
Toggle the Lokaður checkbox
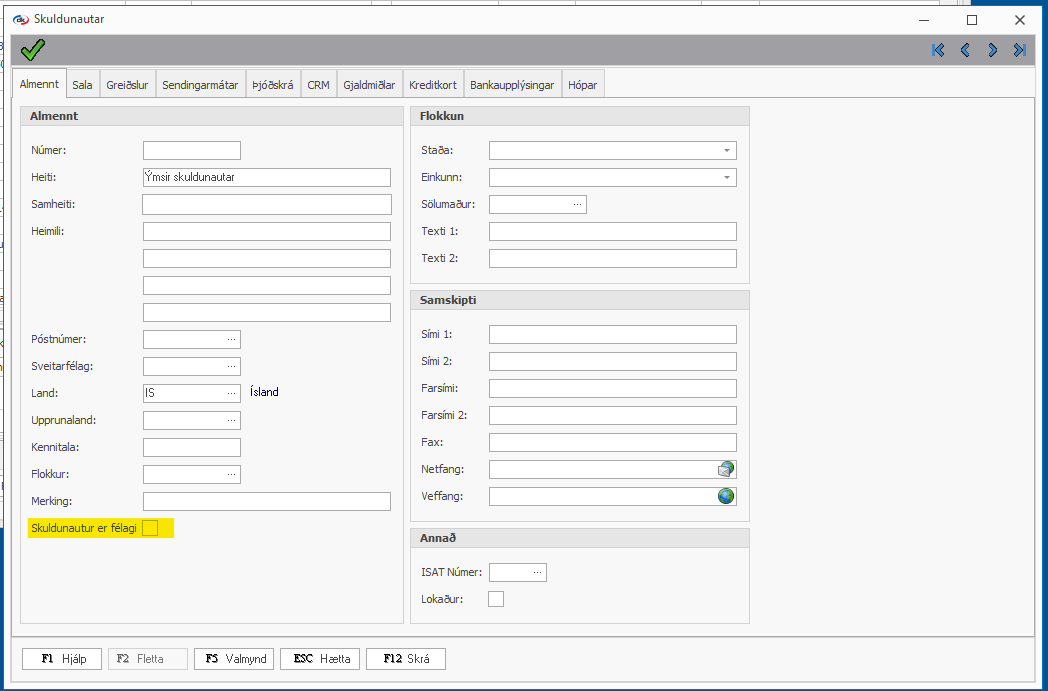(496, 599)
